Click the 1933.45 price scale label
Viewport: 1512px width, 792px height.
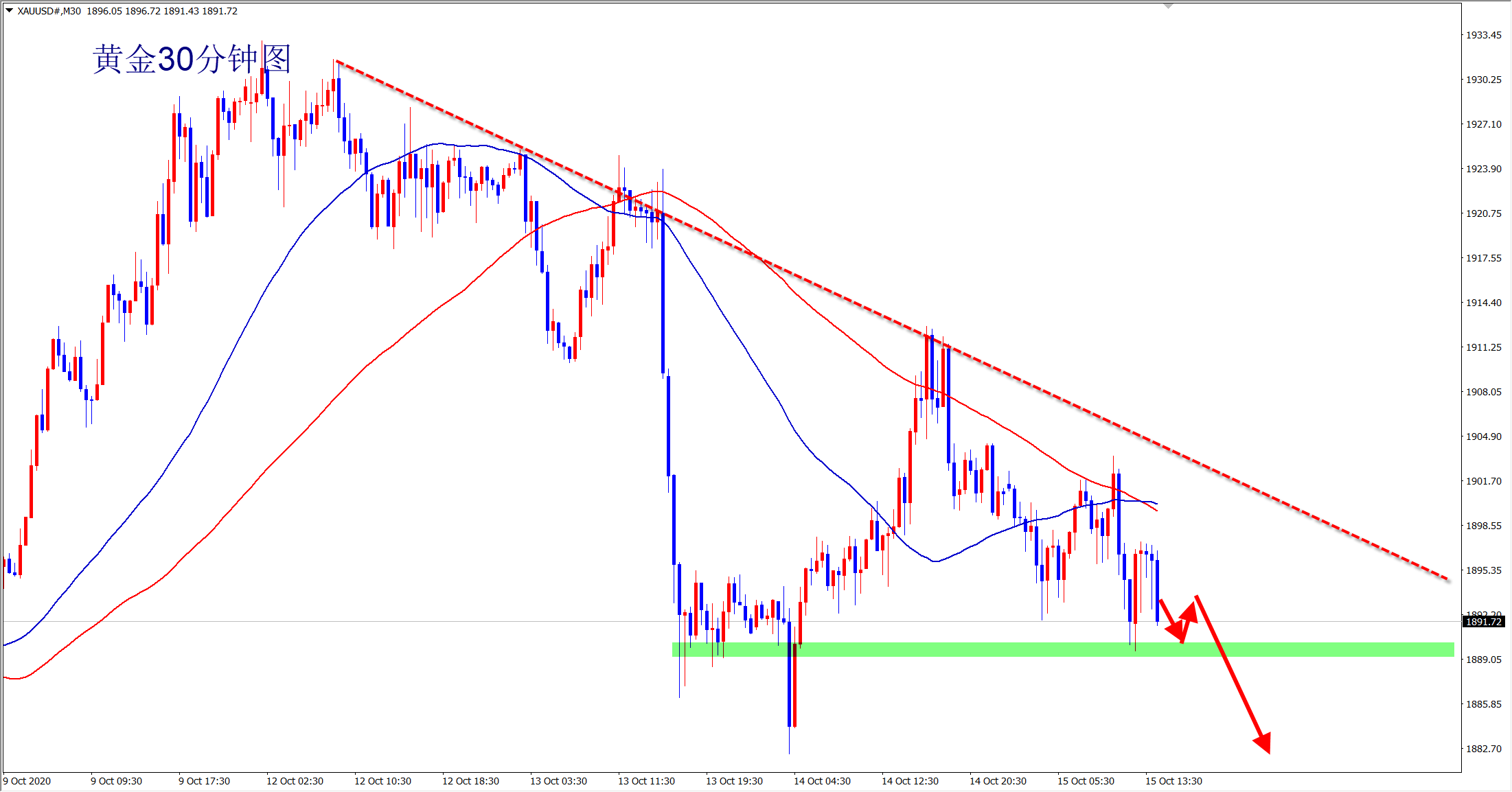click(1483, 35)
